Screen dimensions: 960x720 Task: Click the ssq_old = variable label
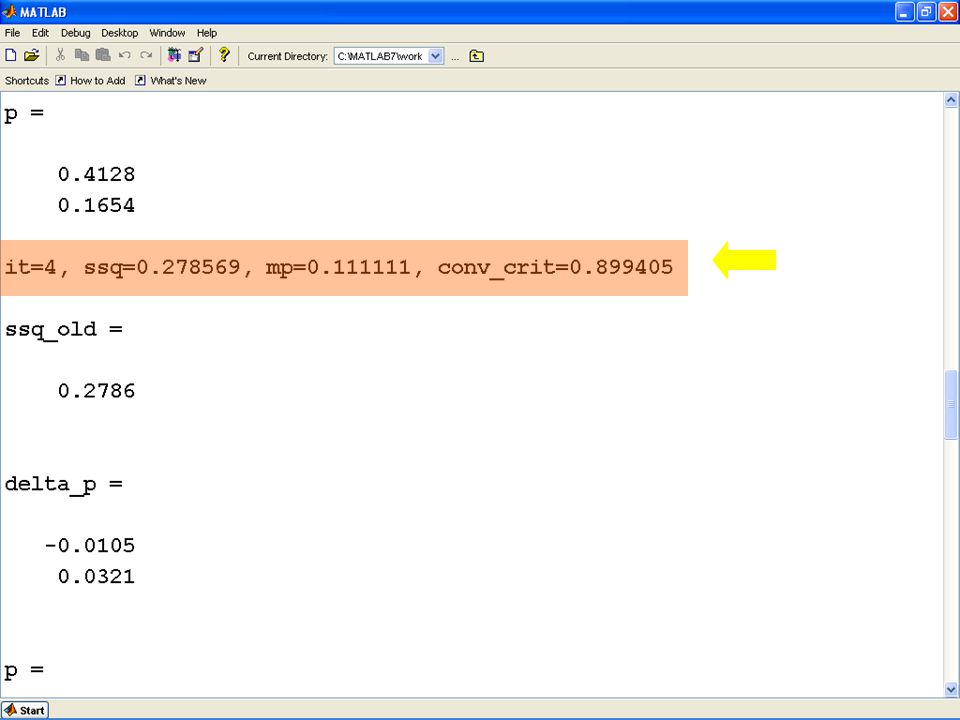coord(64,329)
